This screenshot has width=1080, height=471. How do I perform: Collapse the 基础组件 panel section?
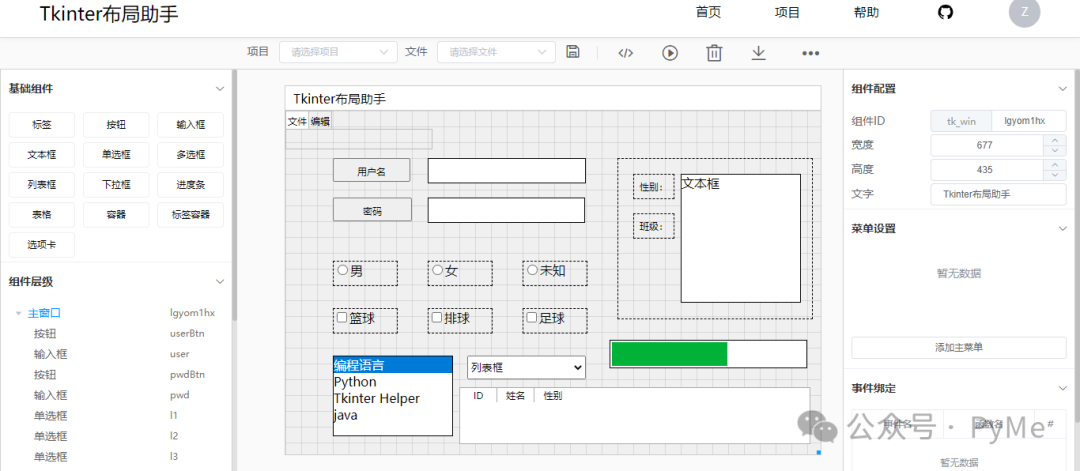tap(220, 88)
